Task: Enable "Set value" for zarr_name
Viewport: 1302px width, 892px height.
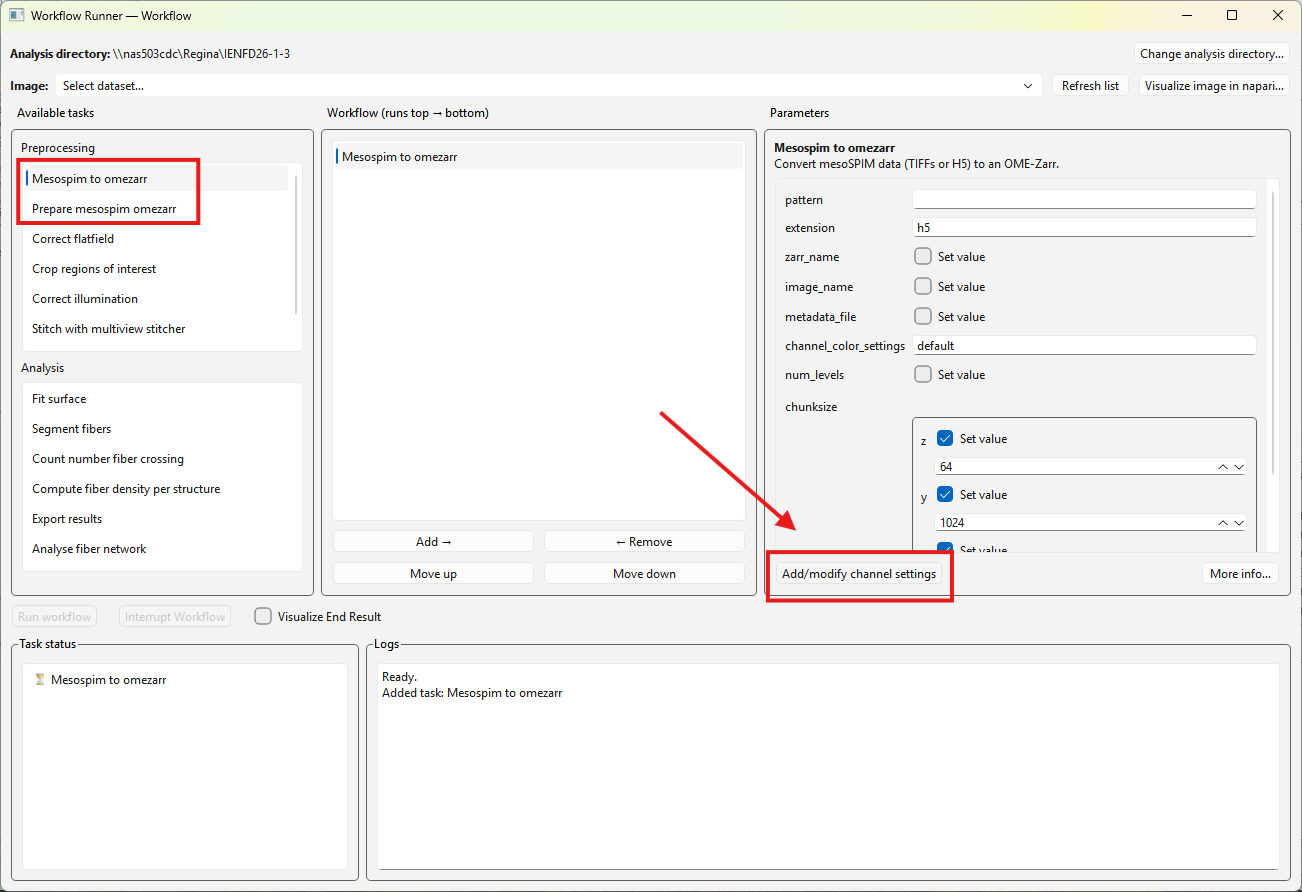Action: point(922,256)
